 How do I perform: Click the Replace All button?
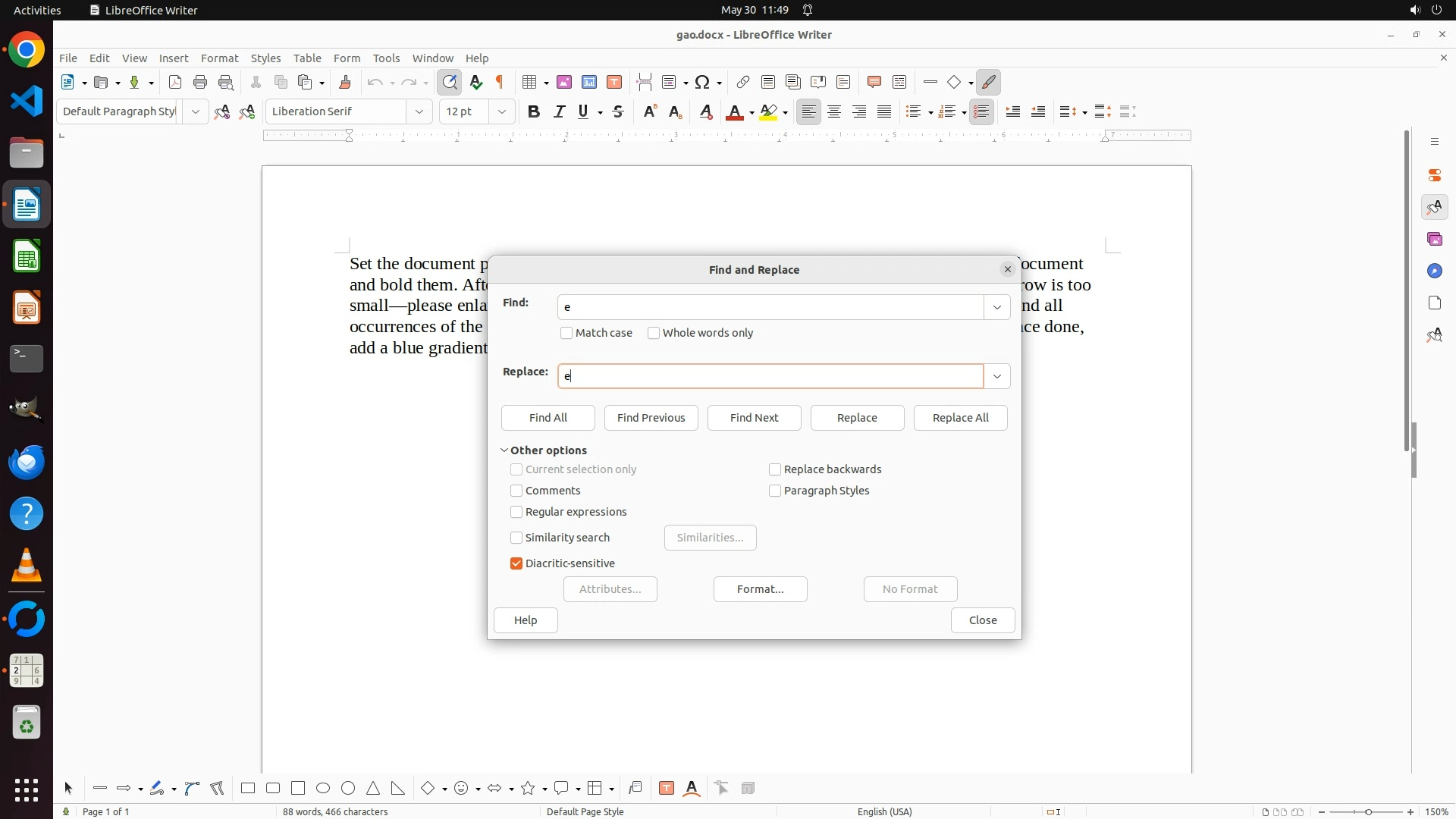tap(960, 418)
